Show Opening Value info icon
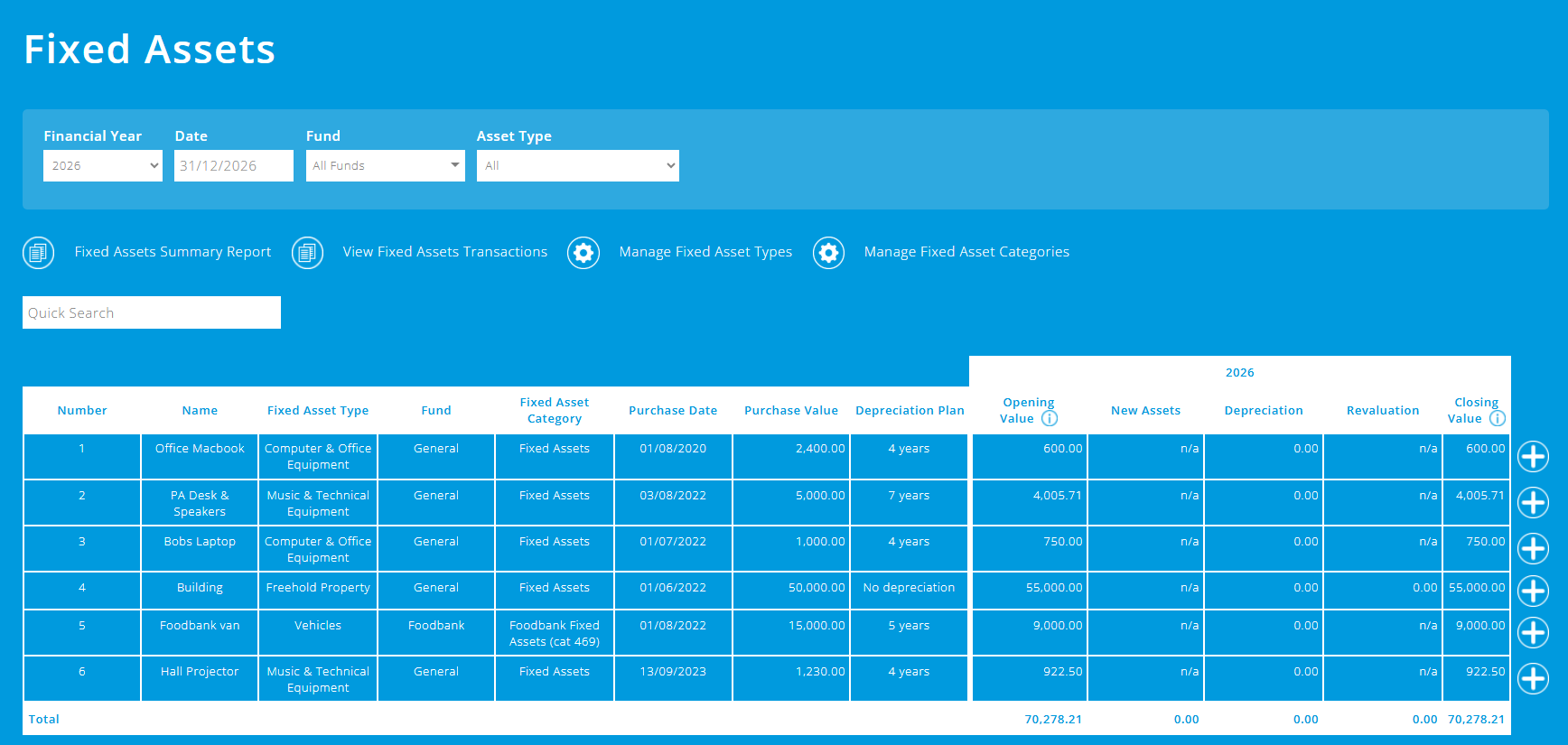1568x745 pixels. 1049,418
